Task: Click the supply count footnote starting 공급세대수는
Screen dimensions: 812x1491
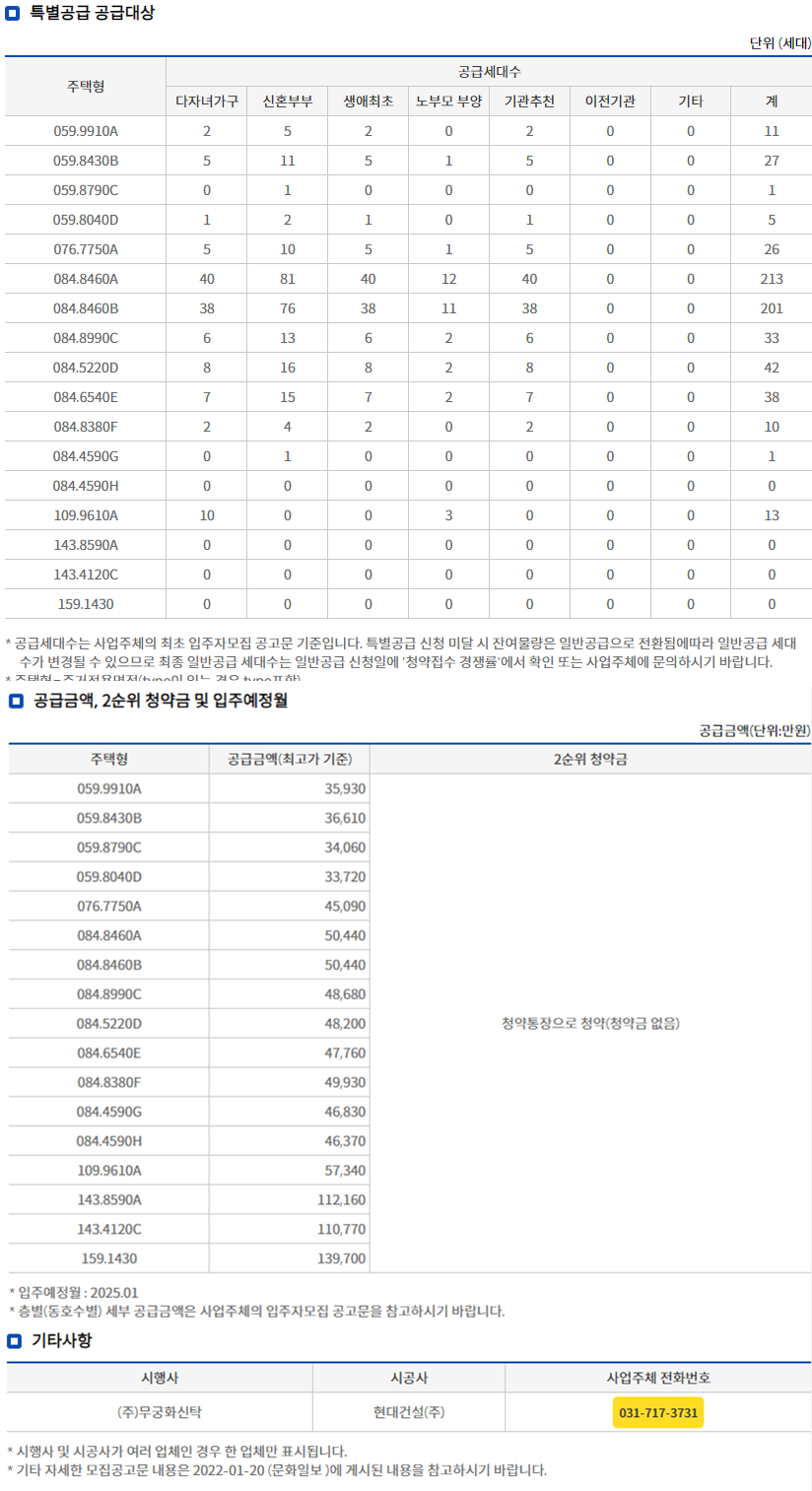Action: (402, 651)
